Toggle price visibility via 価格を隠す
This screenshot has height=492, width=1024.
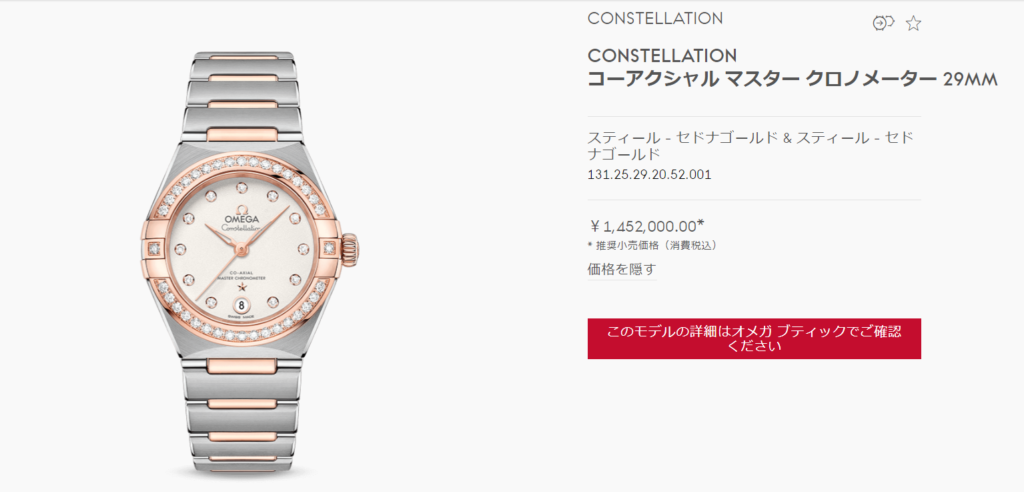622,269
